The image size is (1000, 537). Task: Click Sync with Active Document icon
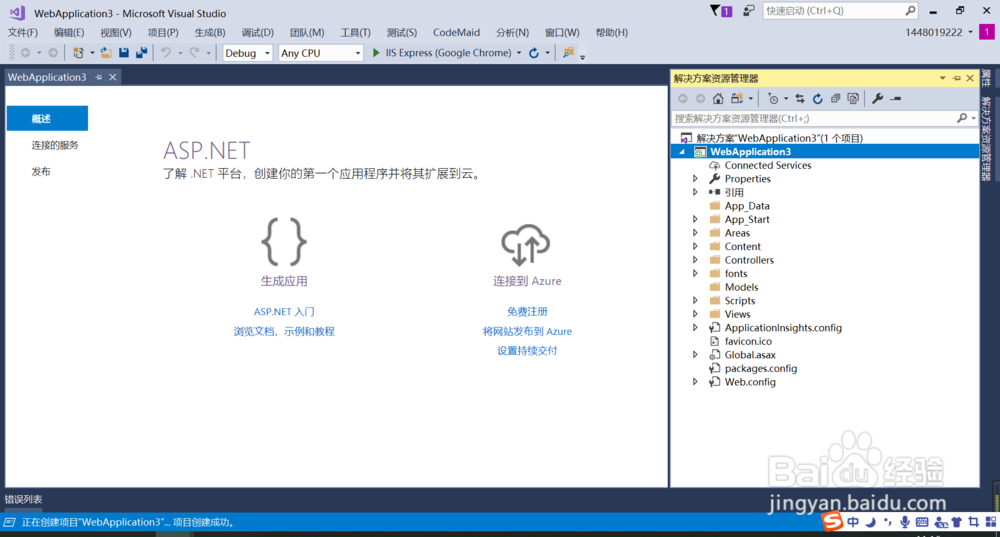[800, 98]
